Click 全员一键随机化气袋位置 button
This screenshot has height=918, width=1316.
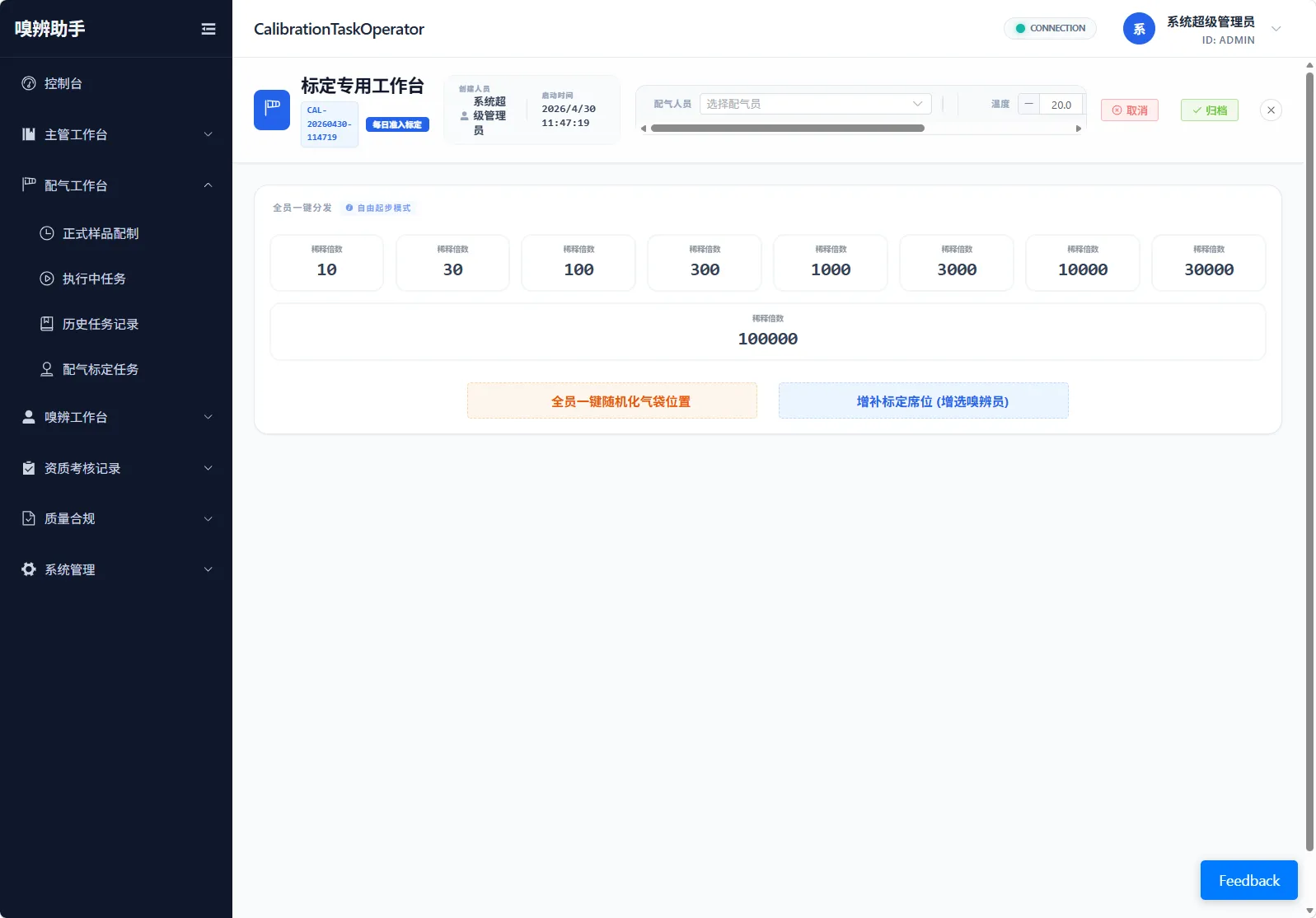tap(612, 400)
